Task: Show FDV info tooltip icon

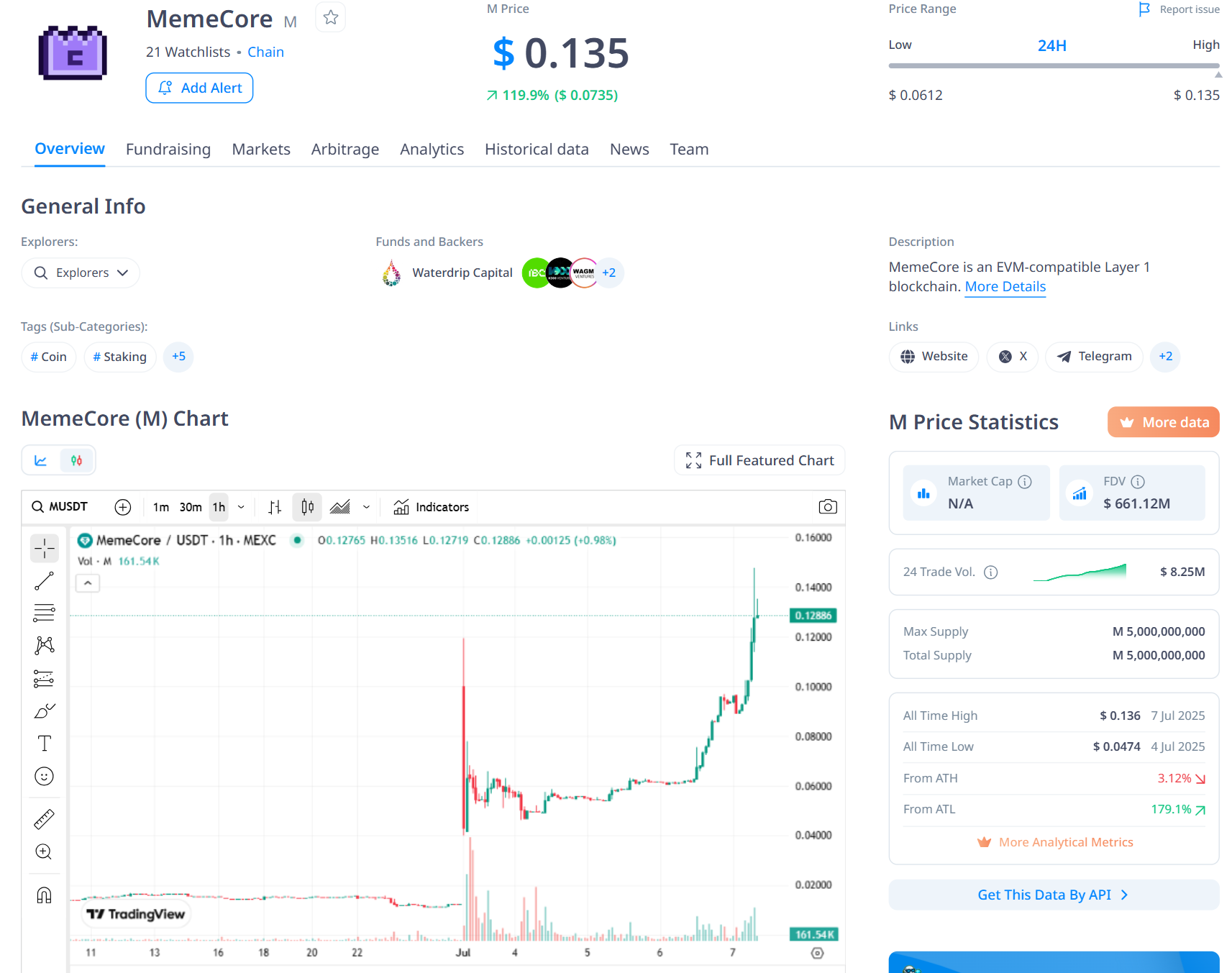Action: pyautogui.click(x=1138, y=482)
